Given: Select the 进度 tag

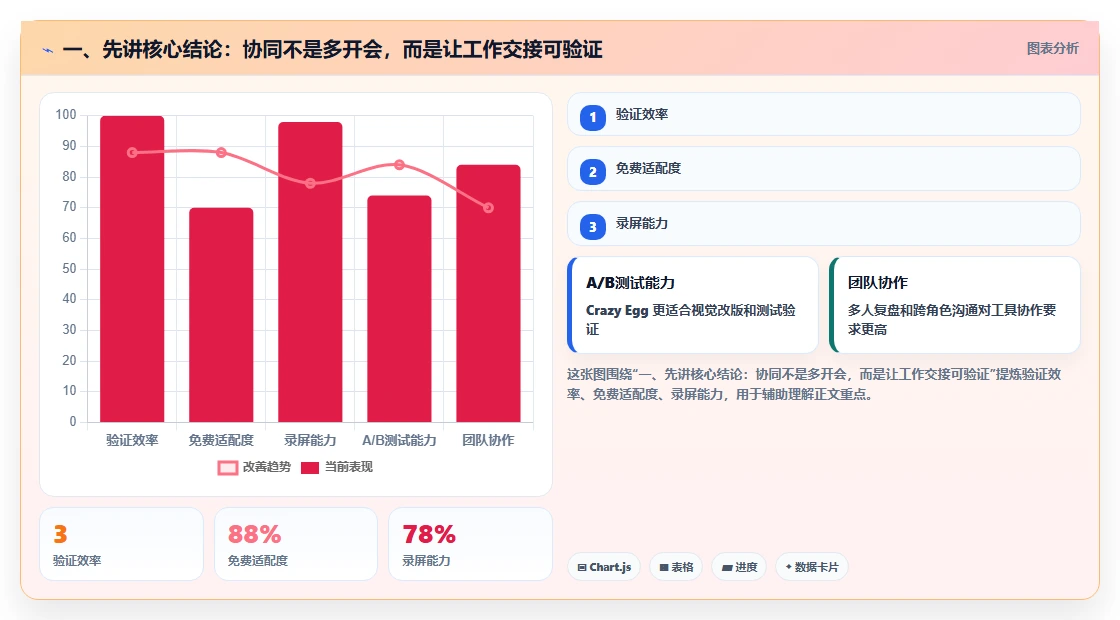Looking at the screenshot, I should pyautogui.click(x=739, y=567).
